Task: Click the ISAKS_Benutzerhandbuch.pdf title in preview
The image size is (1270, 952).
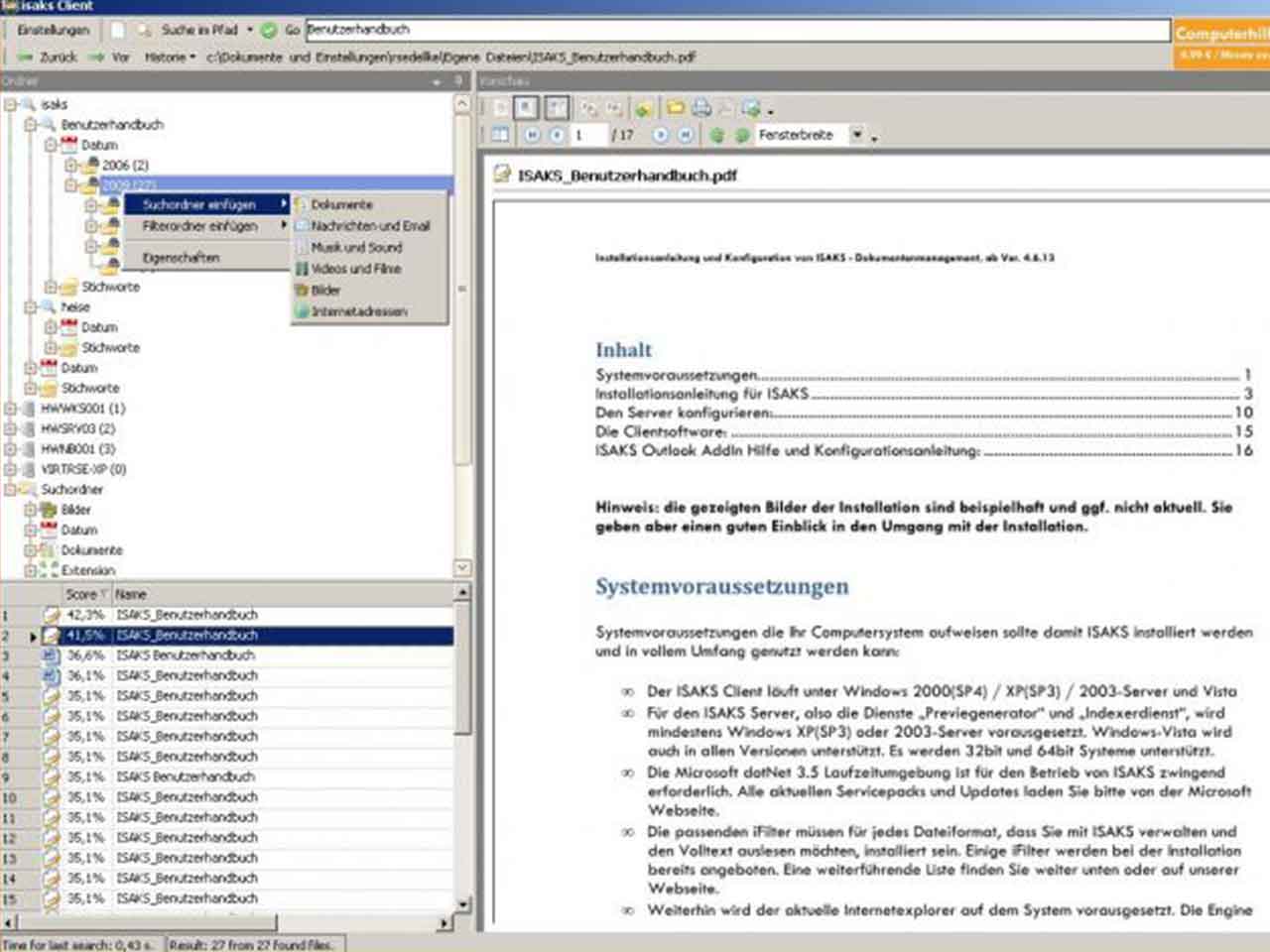Action: point(627,176)
